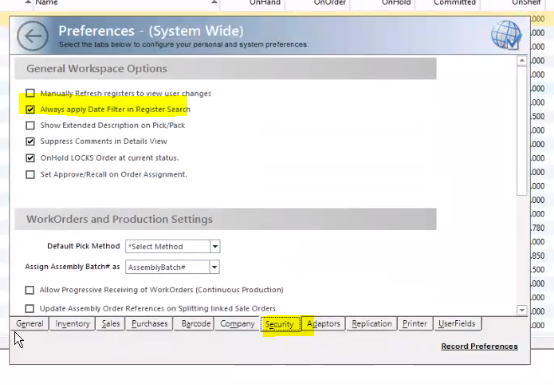Viewport: 554px width, 385px height.
Task: Click the Default Pick Method label
Action: [84, 246]
